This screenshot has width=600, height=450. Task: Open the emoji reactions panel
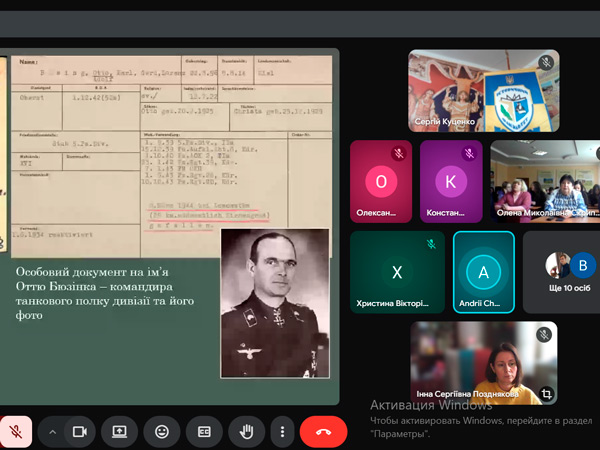(161, 432)
